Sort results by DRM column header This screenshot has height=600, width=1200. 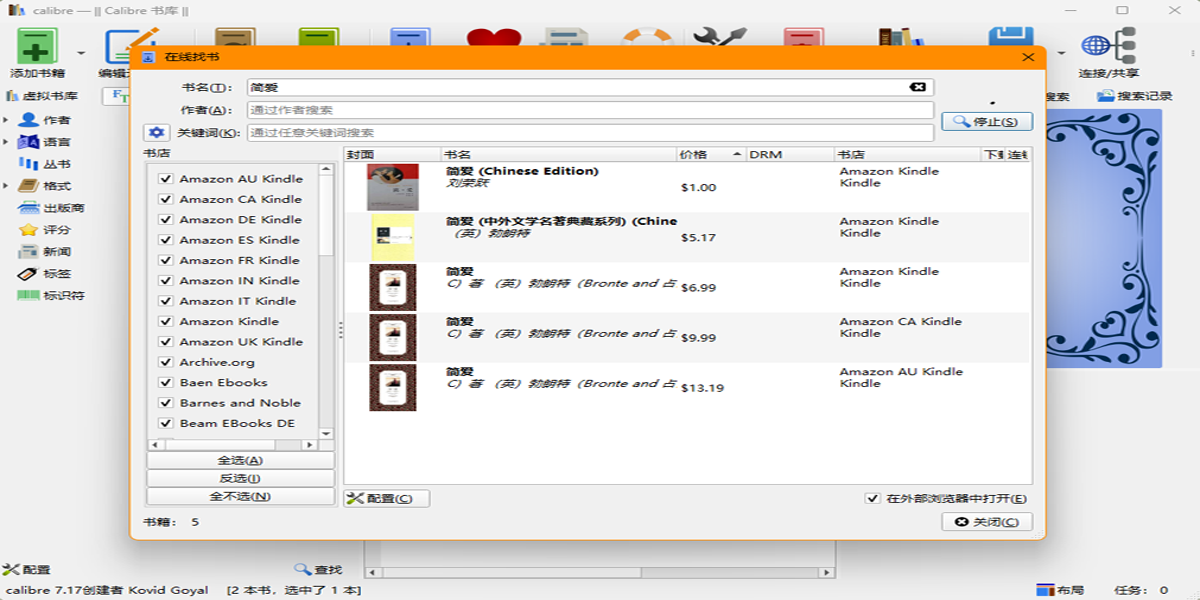[x=790, y=155]
